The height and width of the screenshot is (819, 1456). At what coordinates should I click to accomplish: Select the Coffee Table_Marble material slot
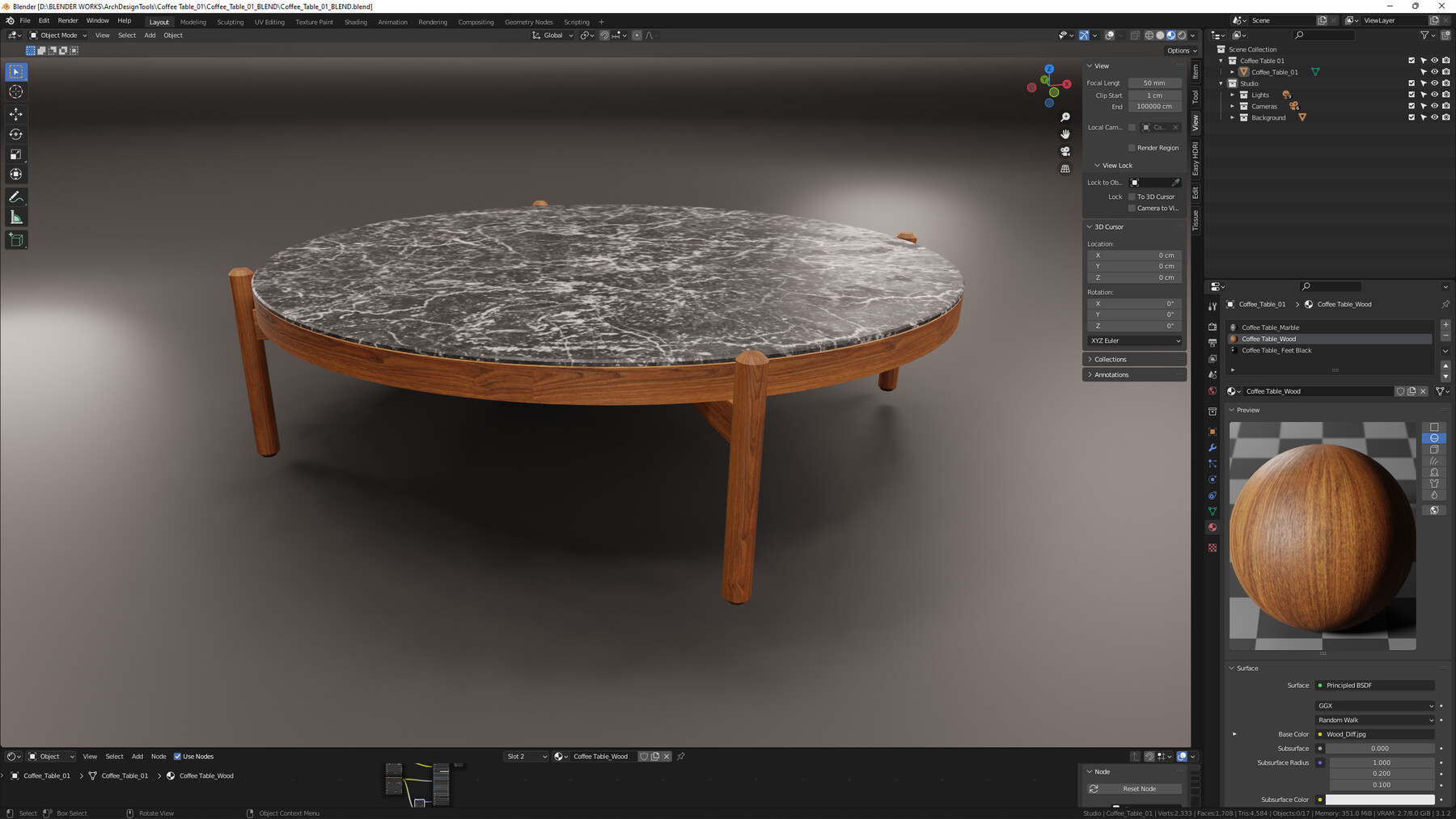1272,327
